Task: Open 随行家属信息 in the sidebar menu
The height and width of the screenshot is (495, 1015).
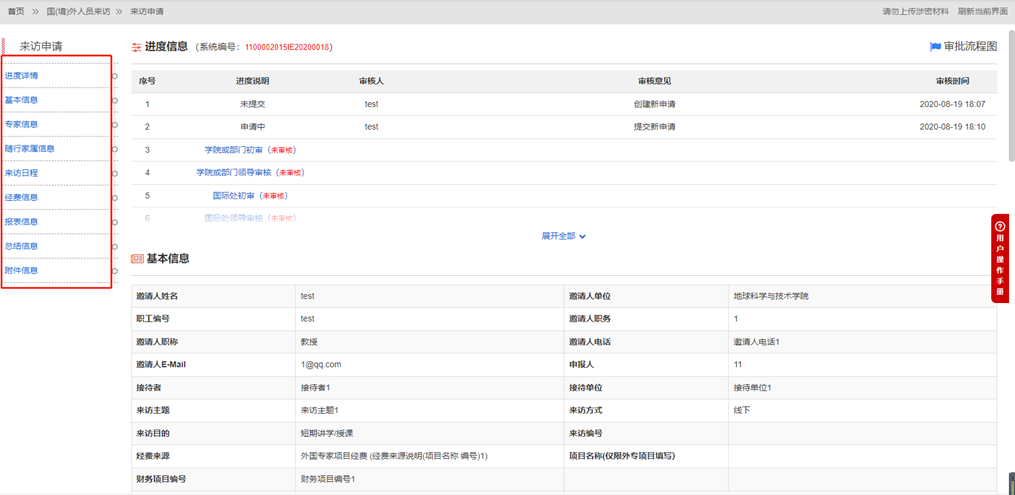Action: [x=30, y=149]
